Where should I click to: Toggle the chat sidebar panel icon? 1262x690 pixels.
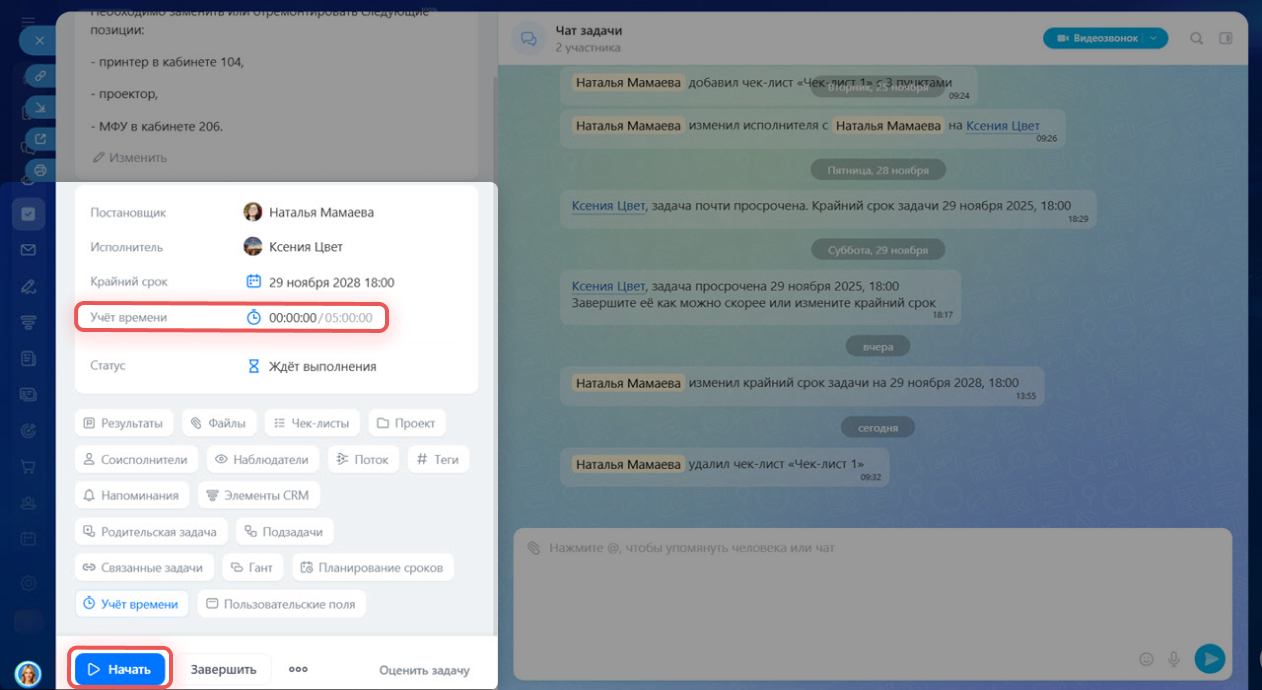pyautogui.click(x=1226, y=38)
